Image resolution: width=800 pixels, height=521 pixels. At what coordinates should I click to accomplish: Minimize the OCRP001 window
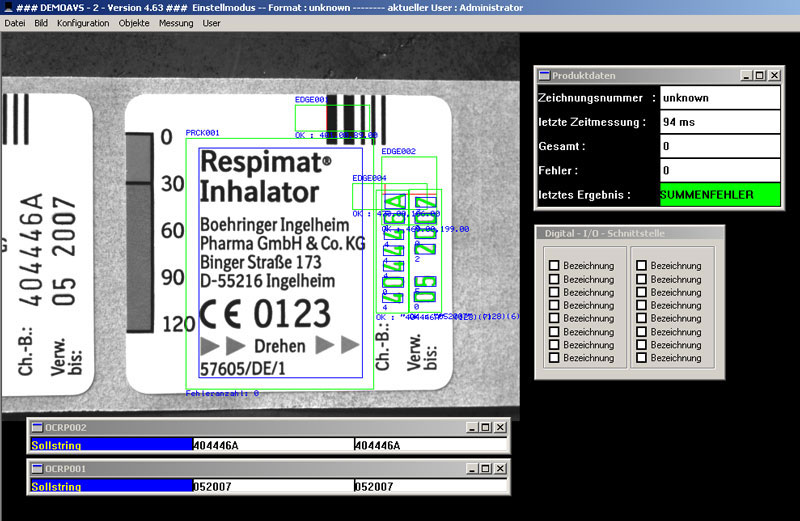(x=473, y=468)
